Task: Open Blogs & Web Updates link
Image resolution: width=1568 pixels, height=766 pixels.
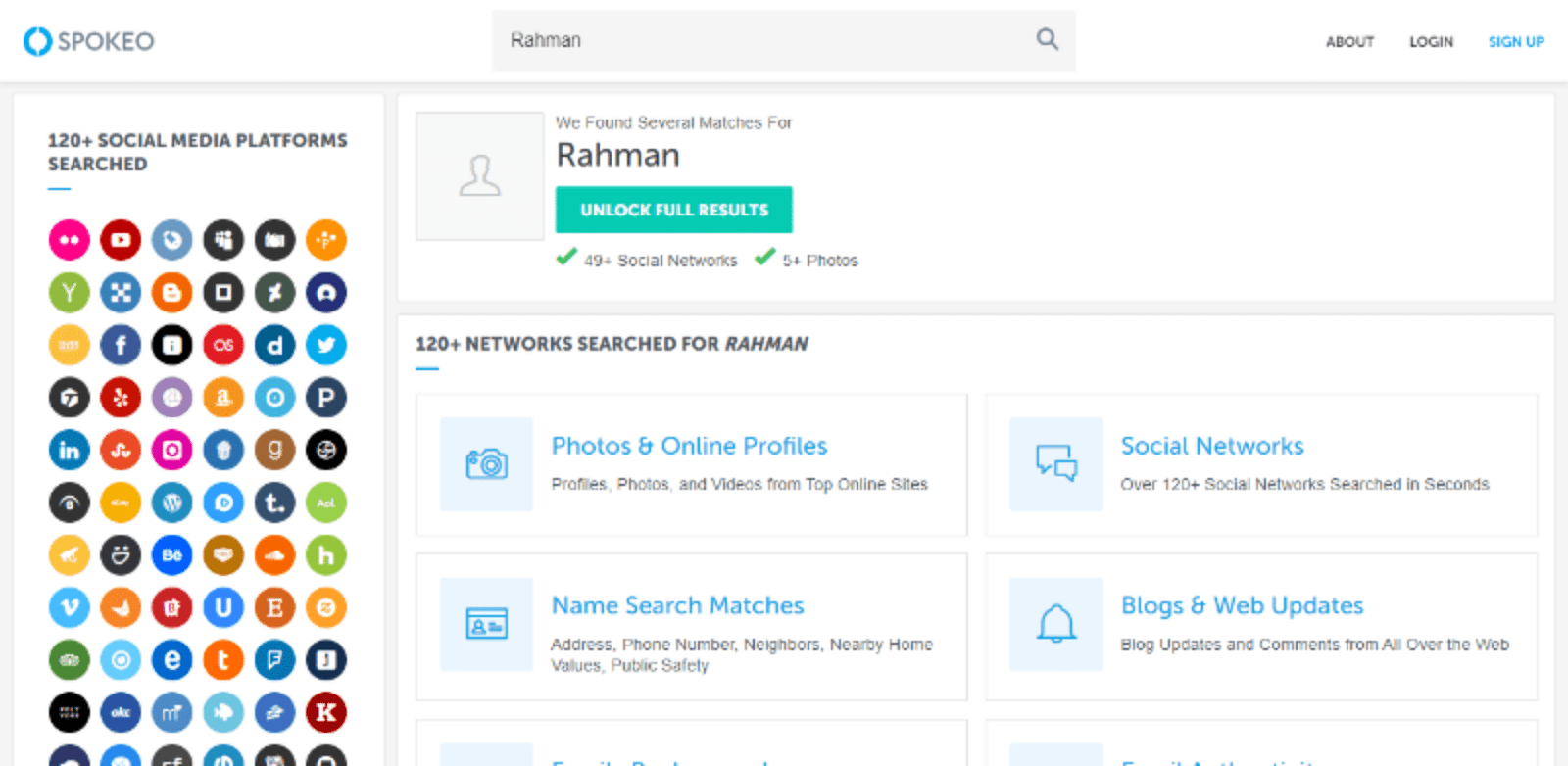Action: coord(1243,605)
